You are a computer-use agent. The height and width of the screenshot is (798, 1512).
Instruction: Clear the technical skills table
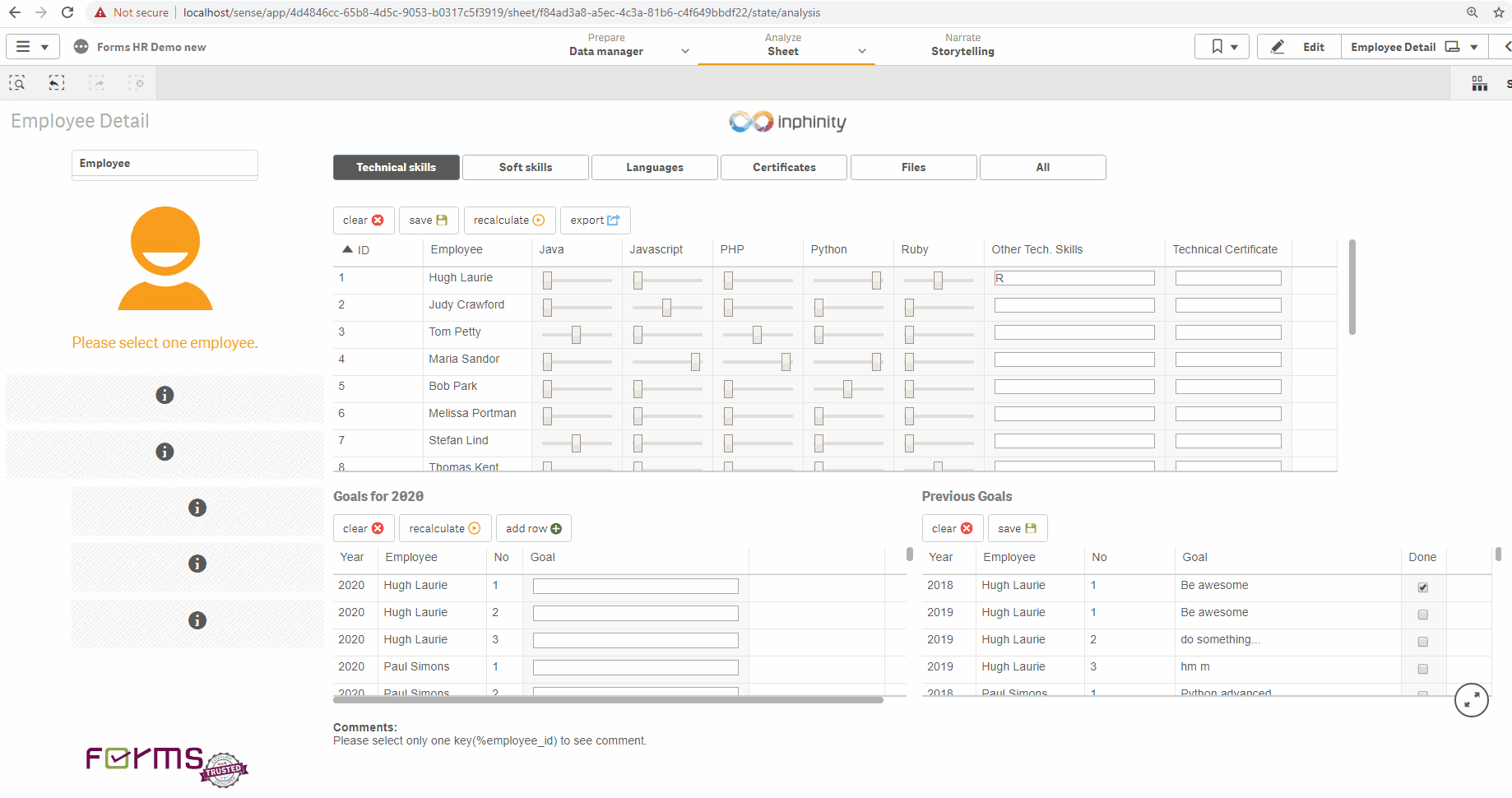click(364, 220)
